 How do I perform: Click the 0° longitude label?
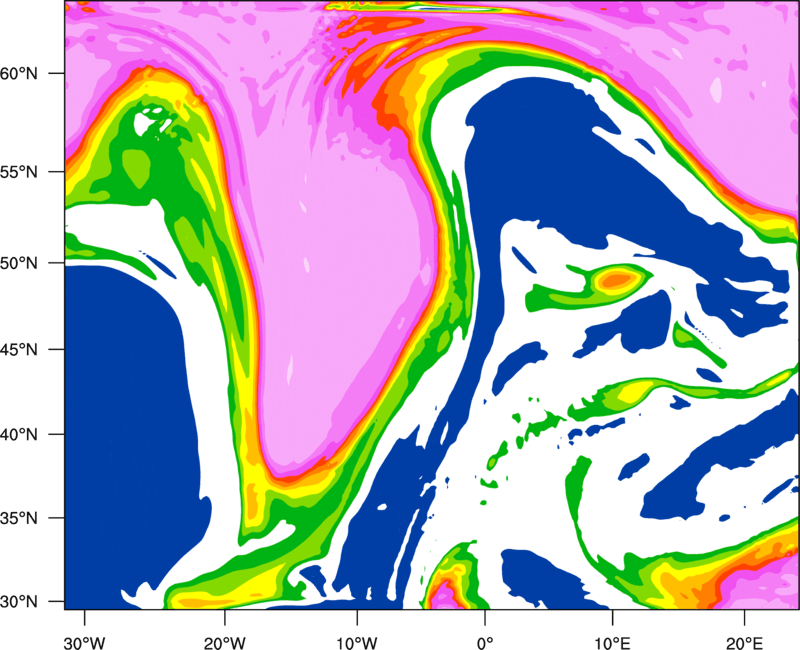pyautogui.click(x=485, y=643)
